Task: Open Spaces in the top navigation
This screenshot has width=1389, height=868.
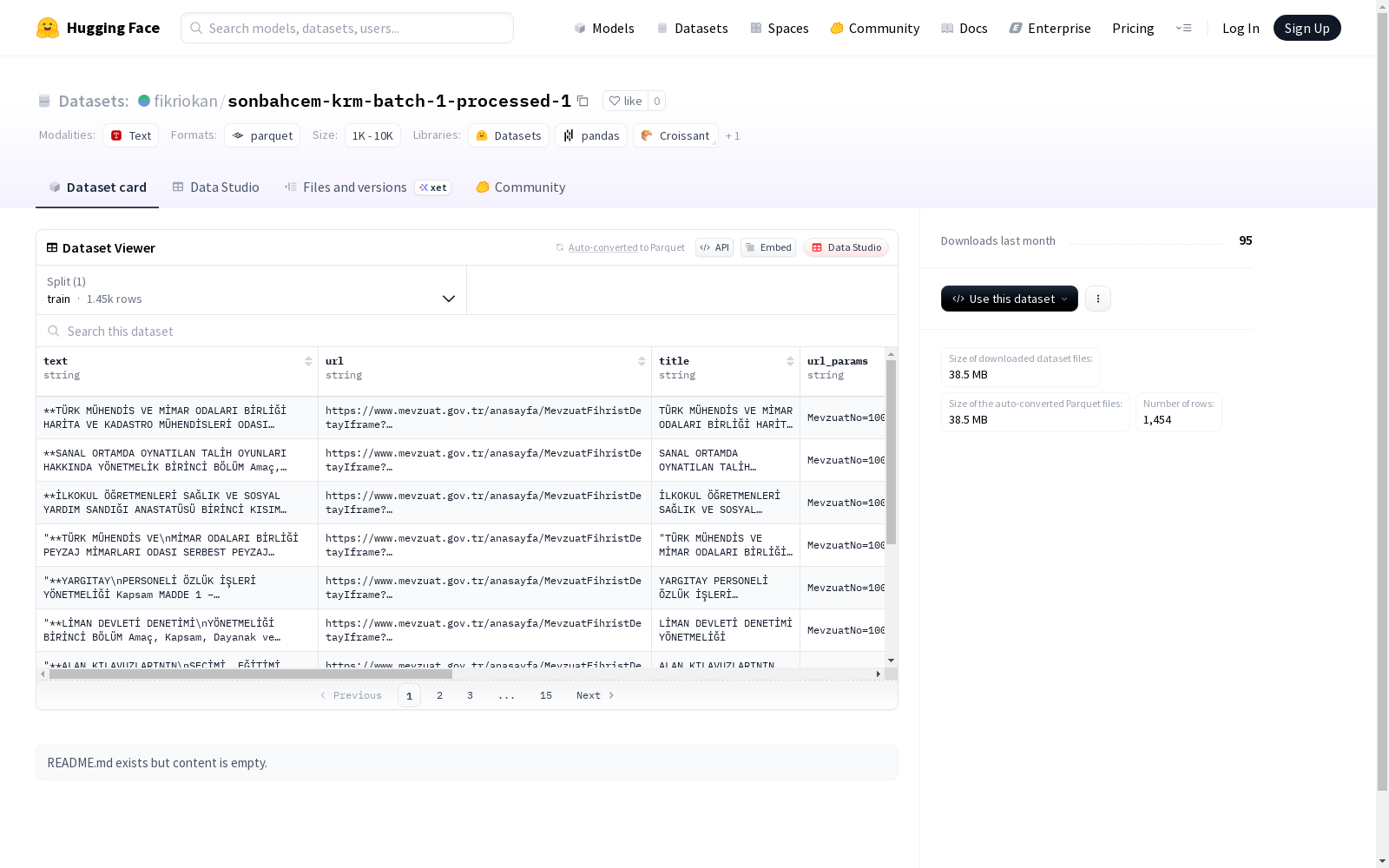Action: tap(779, 28)
